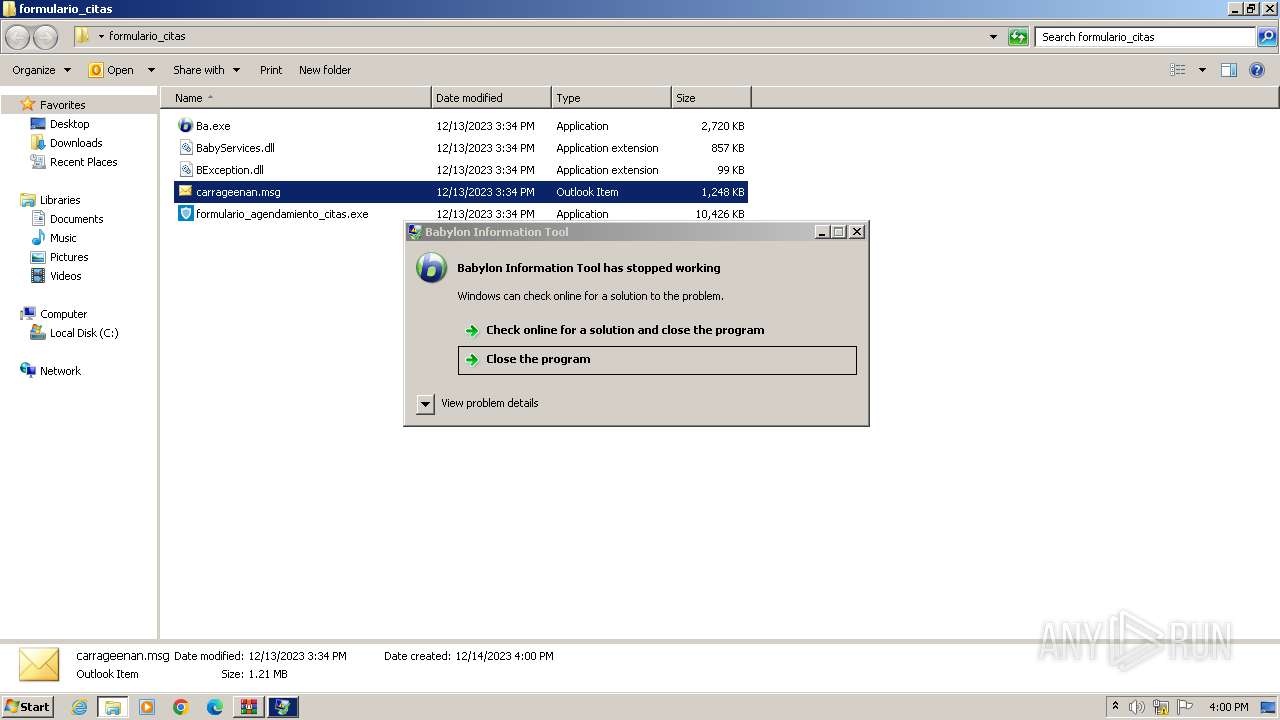The height and width of the screenshot is (720, 1280).
Task: Select the BException.dll file
Action: (461, 170)
